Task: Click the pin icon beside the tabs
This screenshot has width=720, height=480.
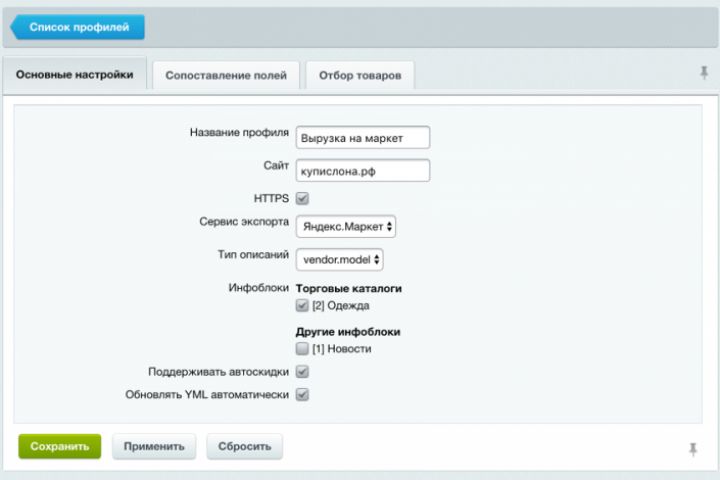Action: 704,72
